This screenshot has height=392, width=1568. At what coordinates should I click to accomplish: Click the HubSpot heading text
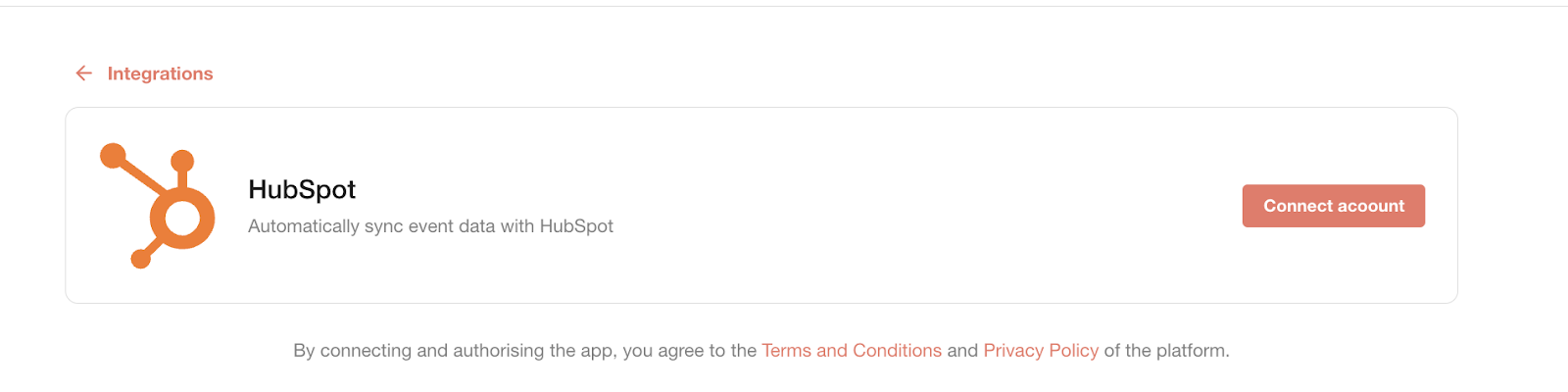[x=302, y=189]
